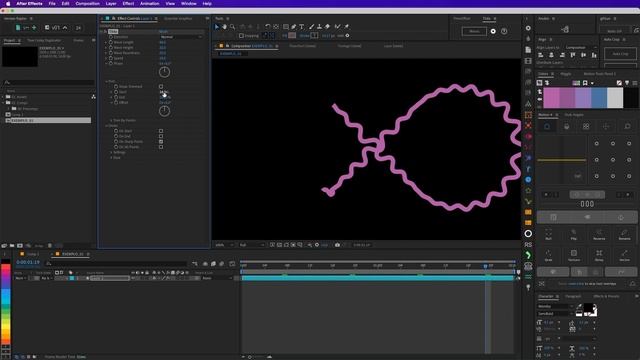Select the Puppet Pin tool
The image size is (640, 360).
pos(347,27)
